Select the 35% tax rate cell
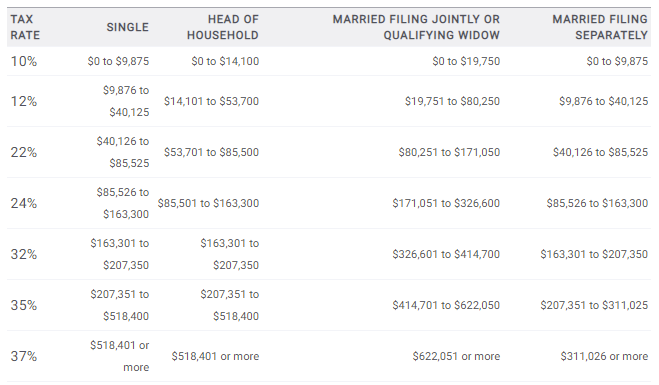 click(24, 305)
